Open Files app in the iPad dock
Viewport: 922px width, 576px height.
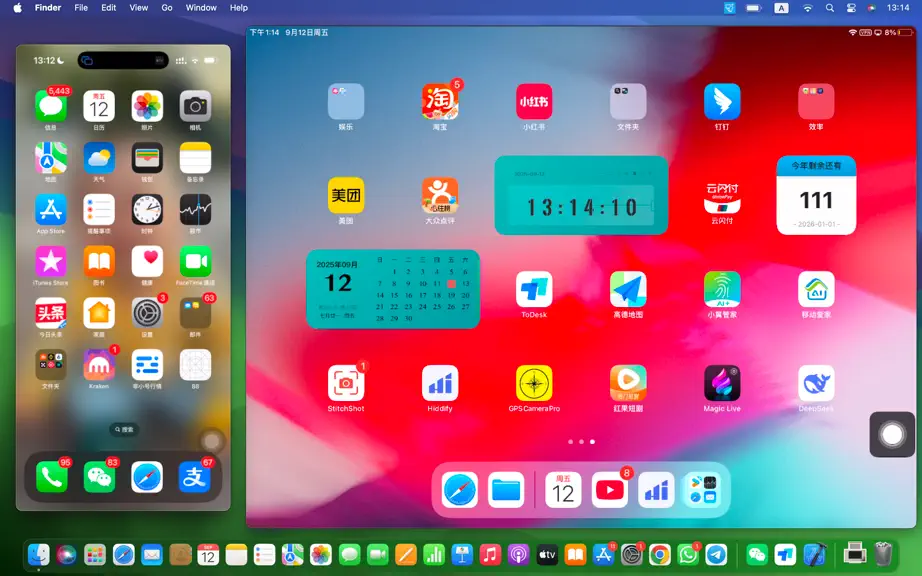click(x=506, y=490)
